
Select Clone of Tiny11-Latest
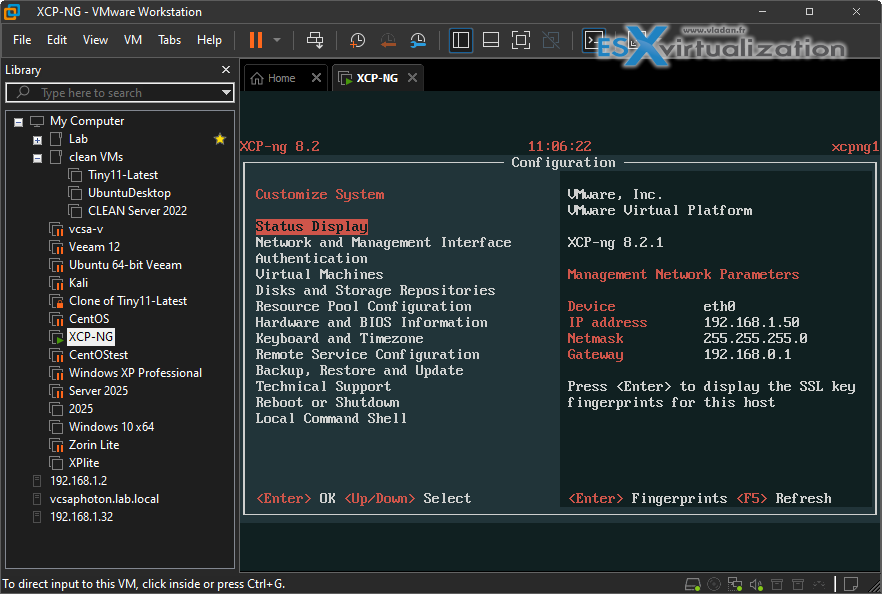click(128, 301)
